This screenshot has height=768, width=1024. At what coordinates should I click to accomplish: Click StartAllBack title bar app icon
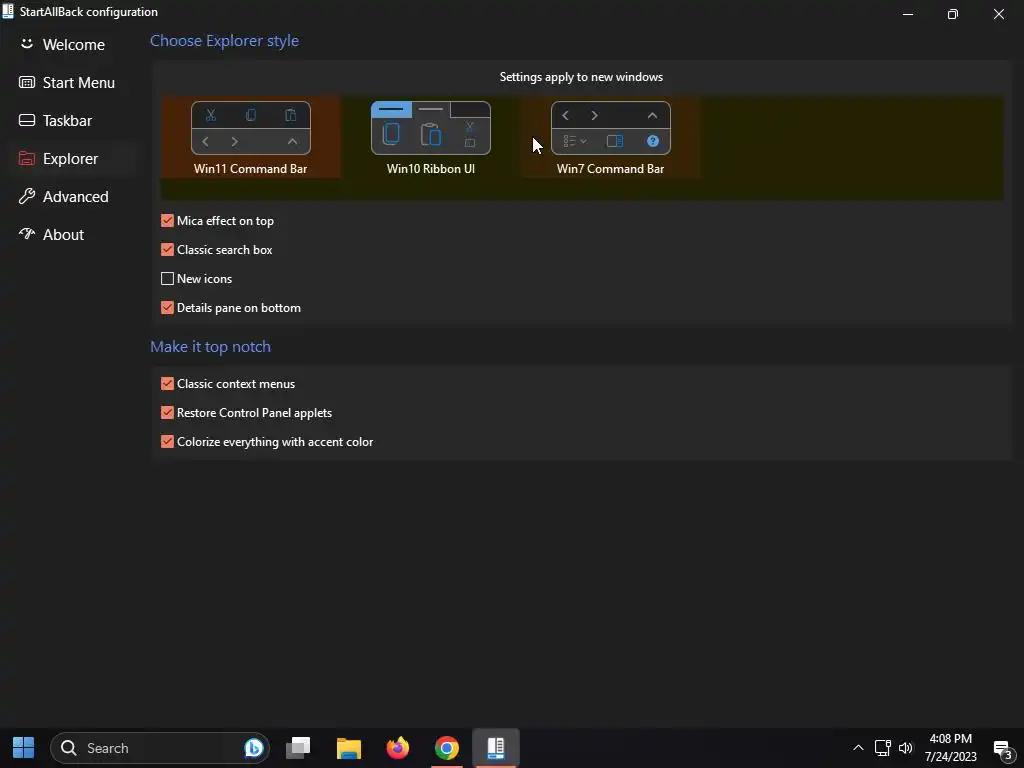tap(8, 12)
